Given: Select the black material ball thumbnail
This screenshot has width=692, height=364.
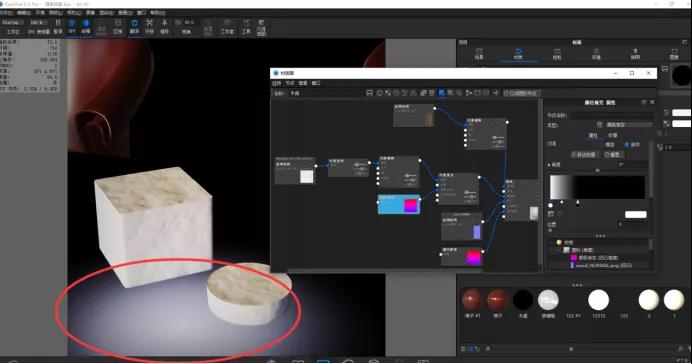Looking at the screenshot, I should point(523,300).
